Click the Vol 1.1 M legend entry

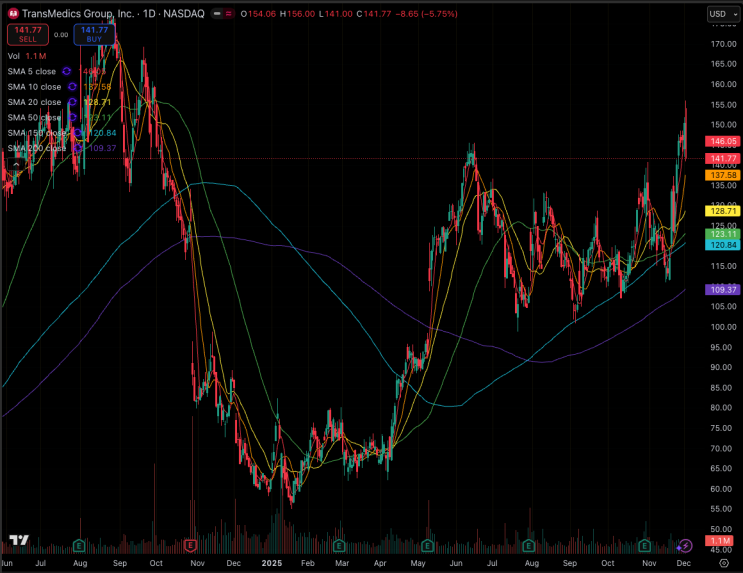pos(27,56)
